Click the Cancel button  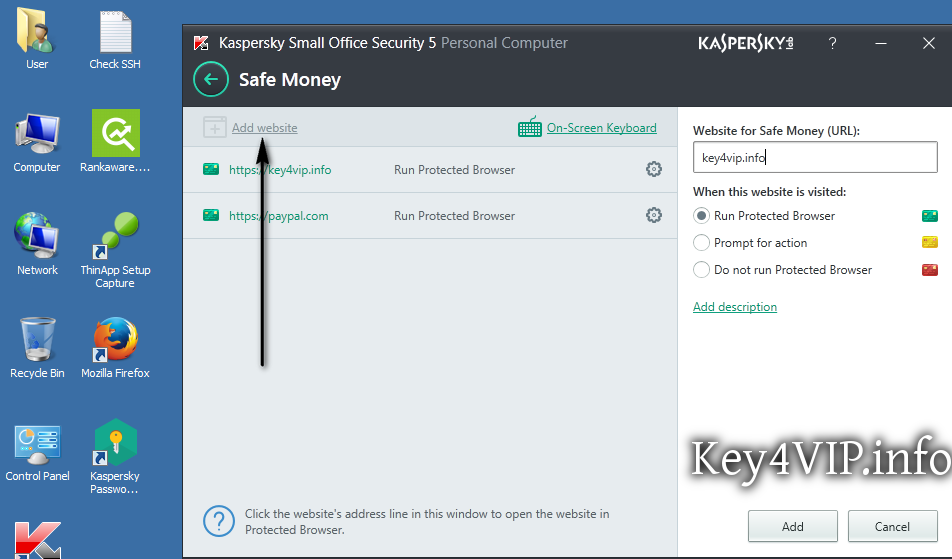point(892,526)
